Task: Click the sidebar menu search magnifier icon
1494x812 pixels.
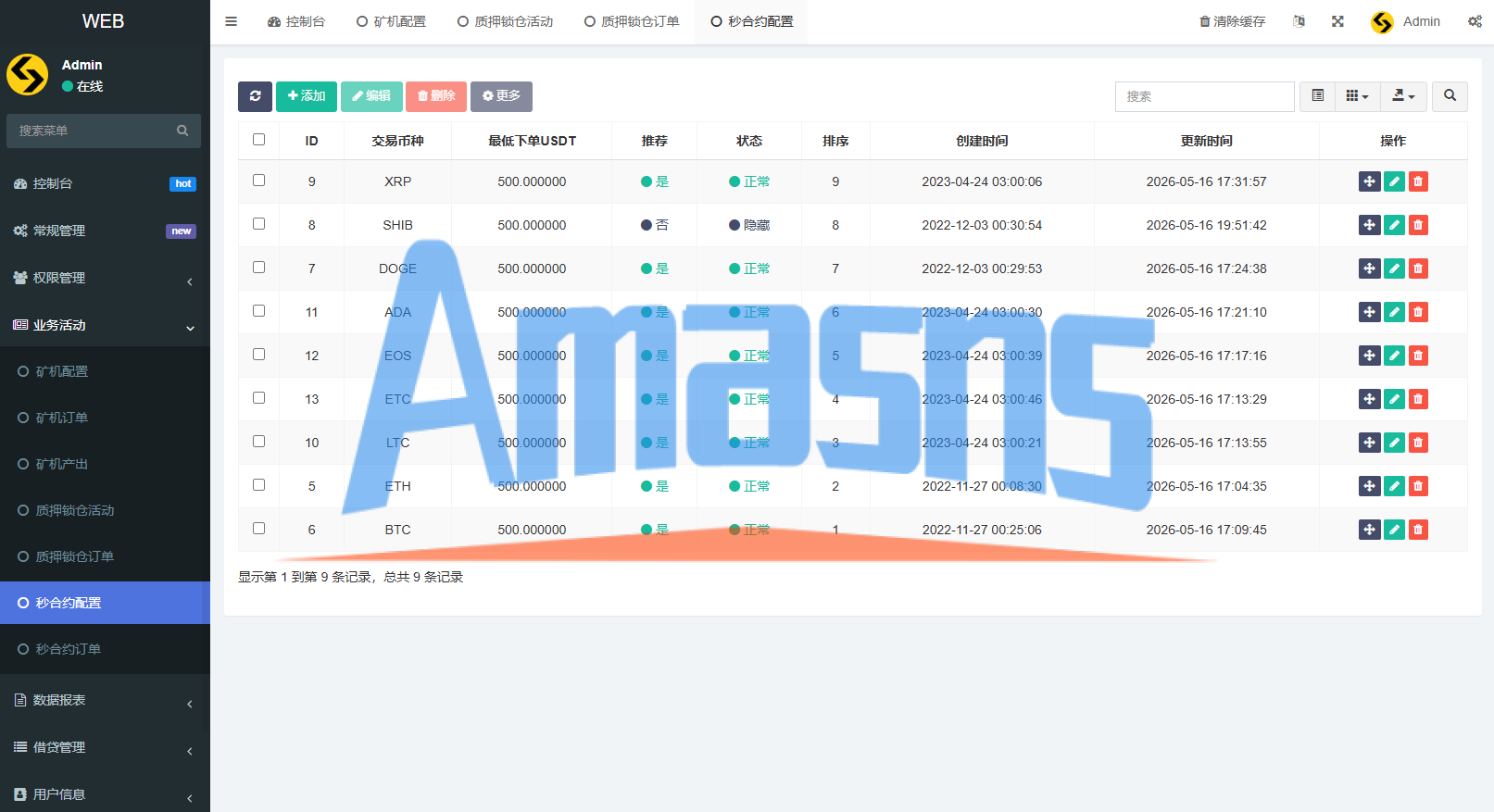Action: point(182,131)
